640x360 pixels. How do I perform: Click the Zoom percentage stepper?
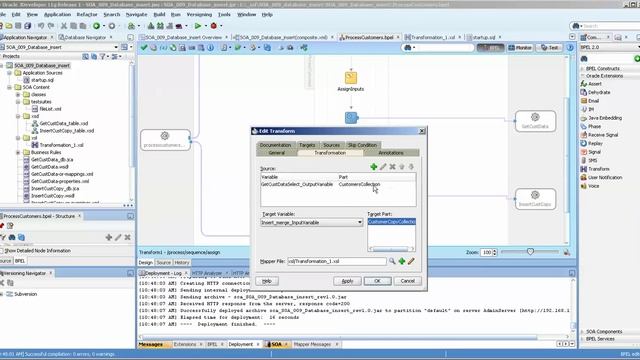(x=495, y=252)
